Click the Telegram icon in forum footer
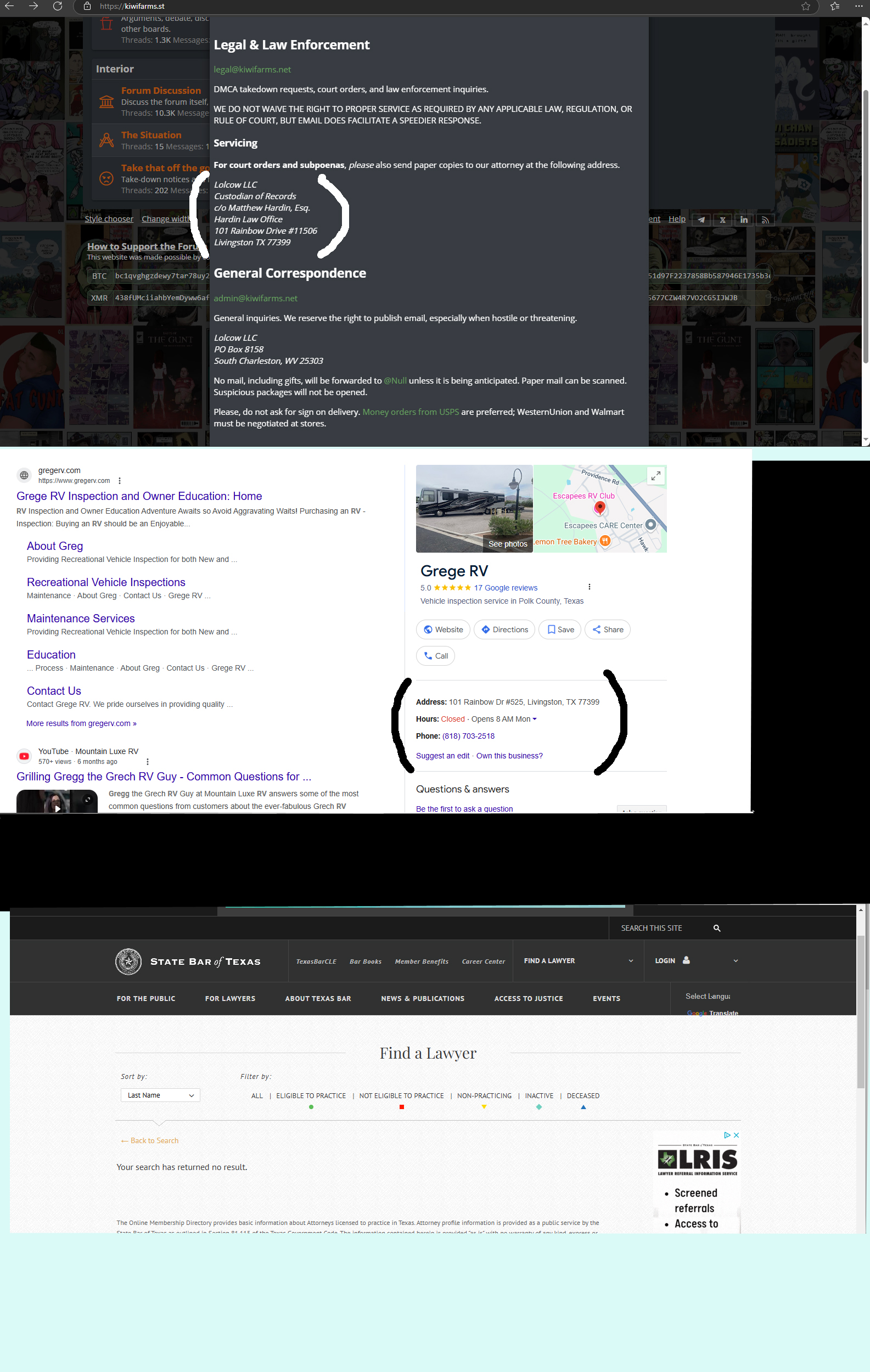 pyautogui.click(x=701, y=220)
